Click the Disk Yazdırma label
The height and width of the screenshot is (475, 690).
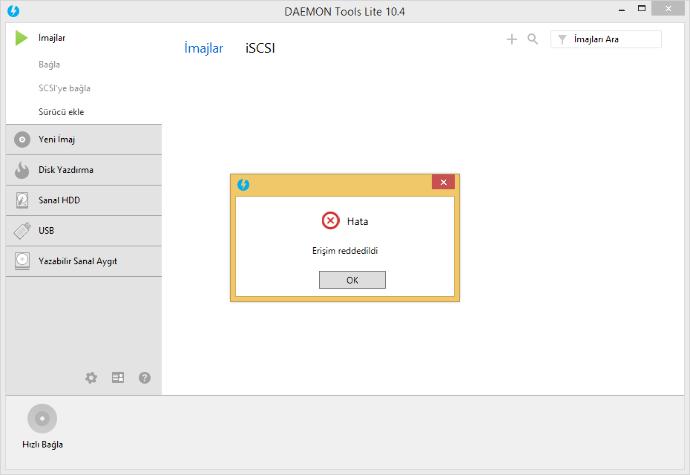coord(66,170)
